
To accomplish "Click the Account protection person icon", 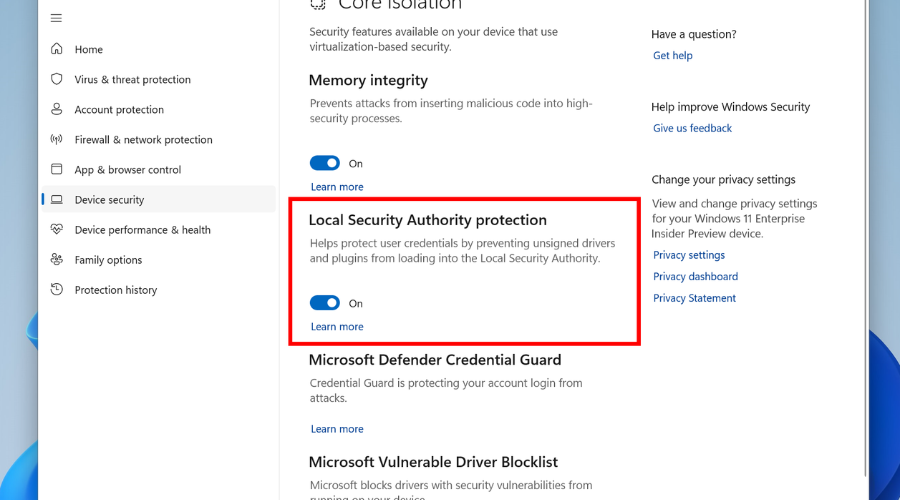I will (56, 109).
